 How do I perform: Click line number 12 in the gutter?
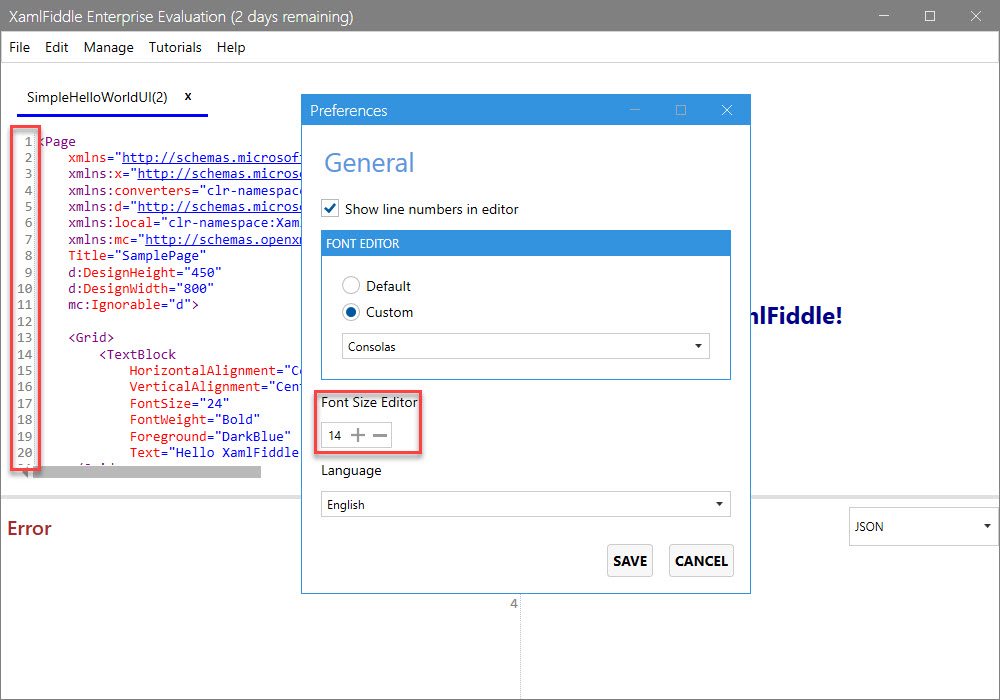(x=24, y=322)
